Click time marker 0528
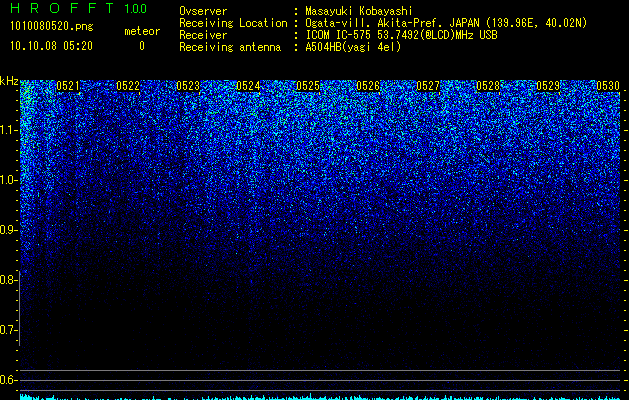This screenshot has height=400, width=629. tap(488, 86)
